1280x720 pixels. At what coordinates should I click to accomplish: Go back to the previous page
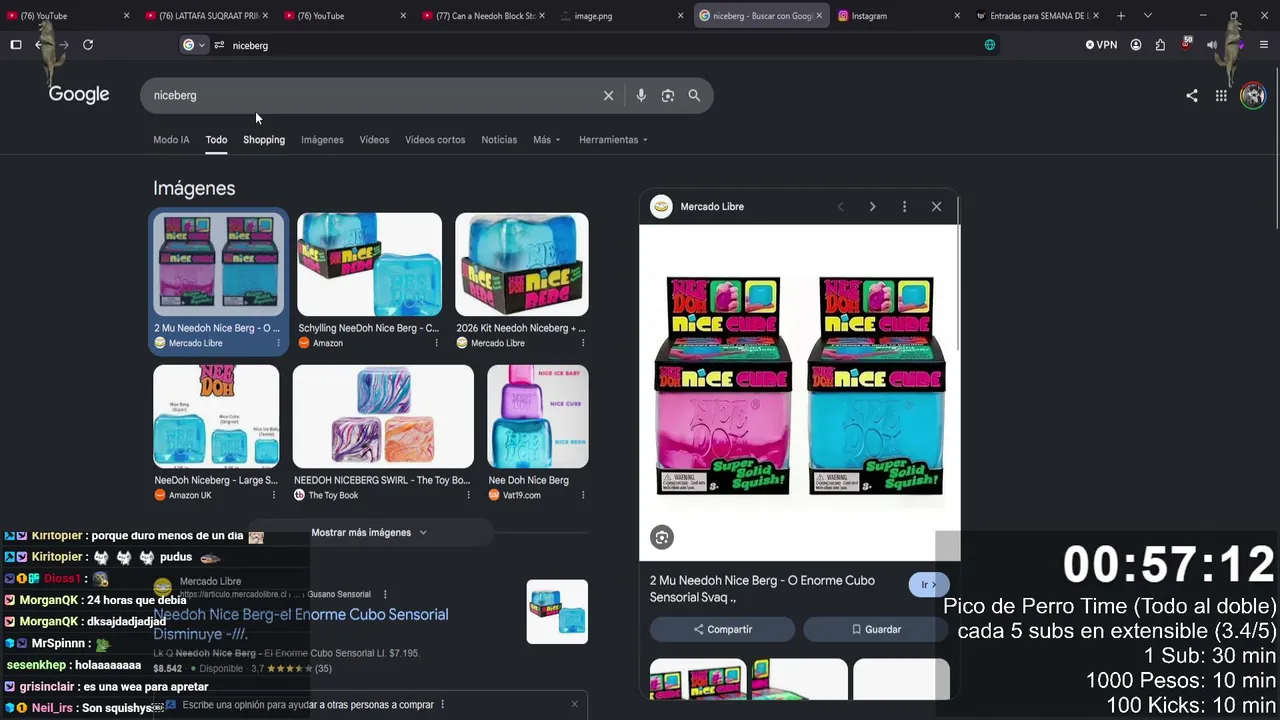pos(39,45)
